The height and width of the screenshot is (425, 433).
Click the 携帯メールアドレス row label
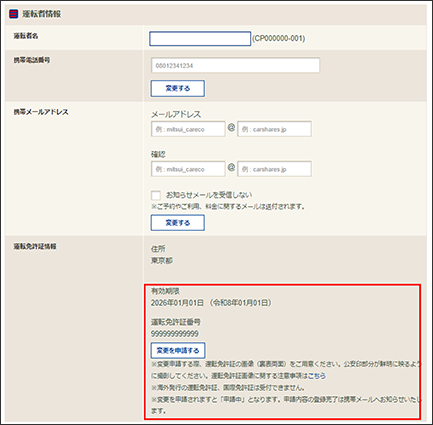point(41,112)
